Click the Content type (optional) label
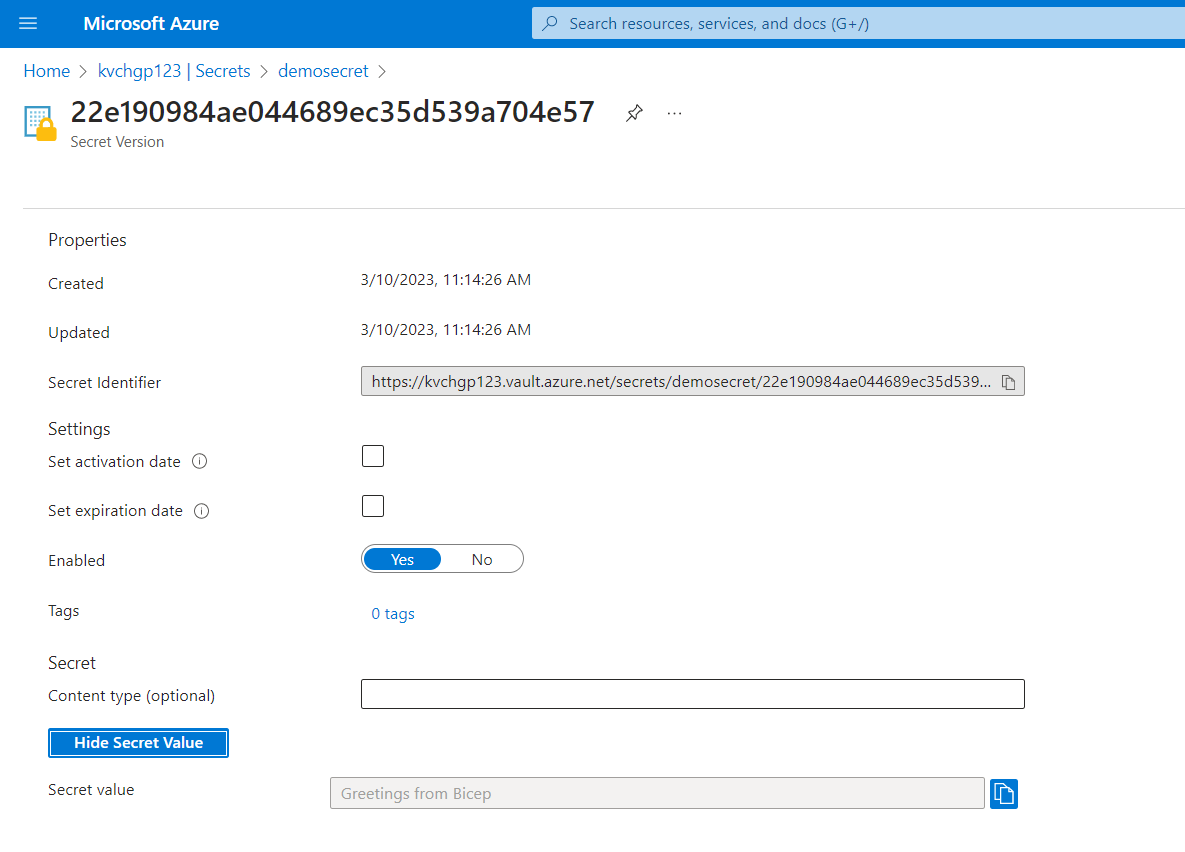 pos(131,696)
